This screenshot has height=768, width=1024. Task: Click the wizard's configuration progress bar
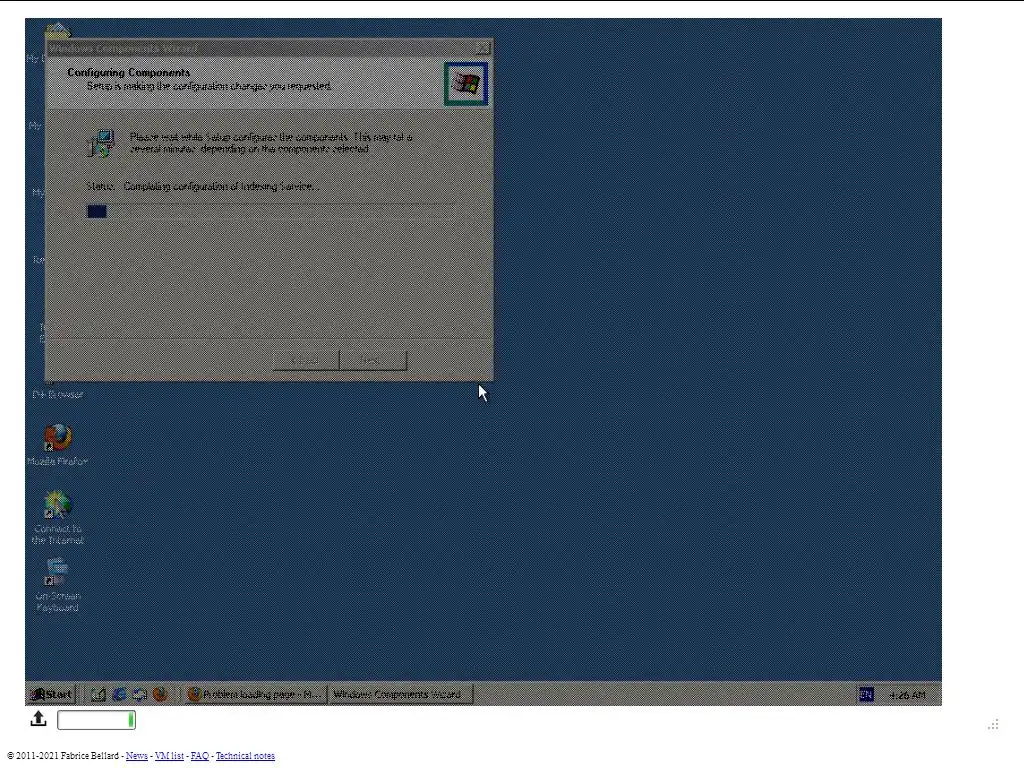(x=271, y=212)
